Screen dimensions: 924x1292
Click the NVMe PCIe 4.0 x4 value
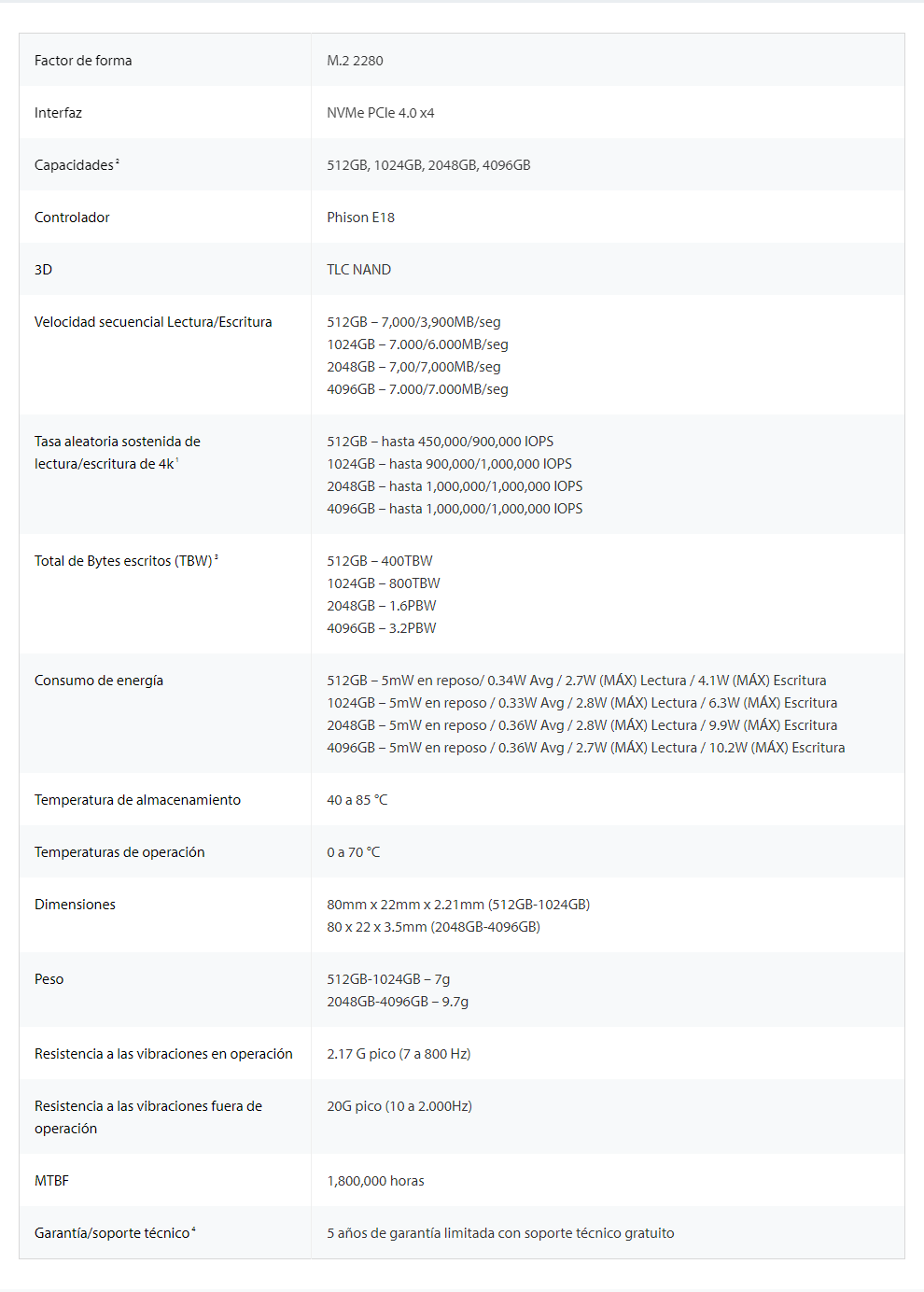tap(380, 113)
